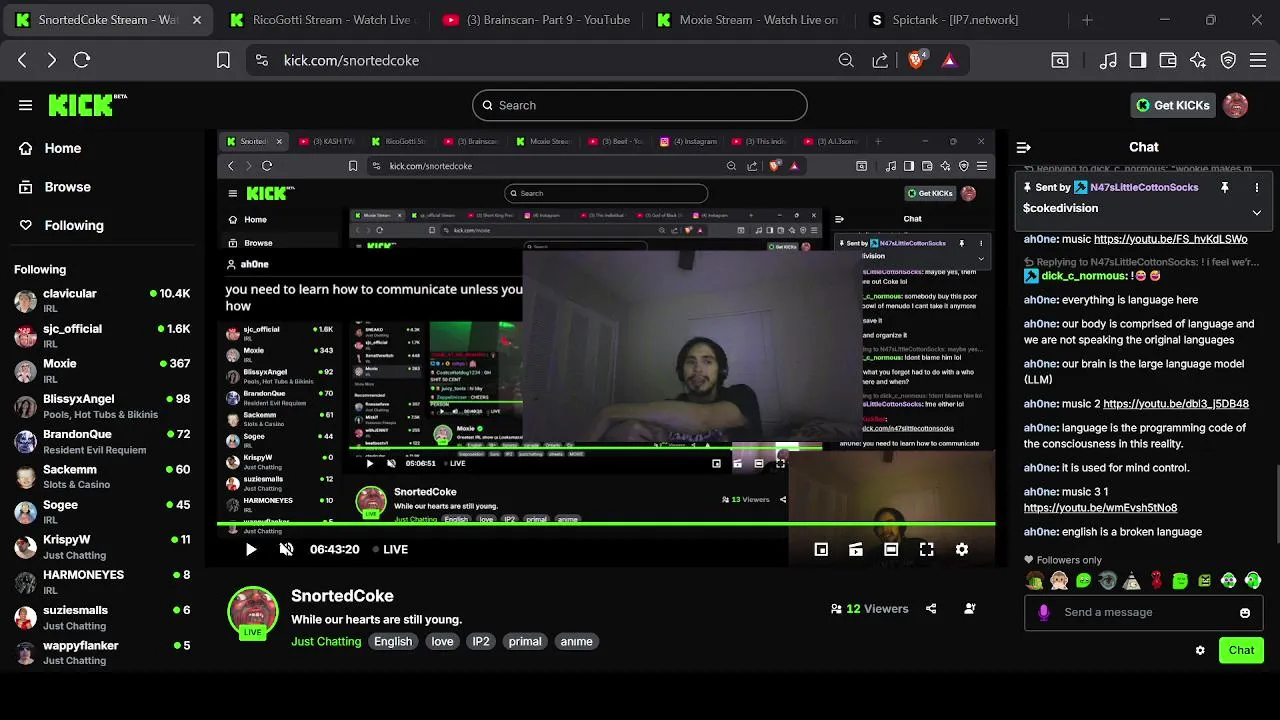
Task: Switch to the Moxie Stream tab
Action: [x=748, y=20]
